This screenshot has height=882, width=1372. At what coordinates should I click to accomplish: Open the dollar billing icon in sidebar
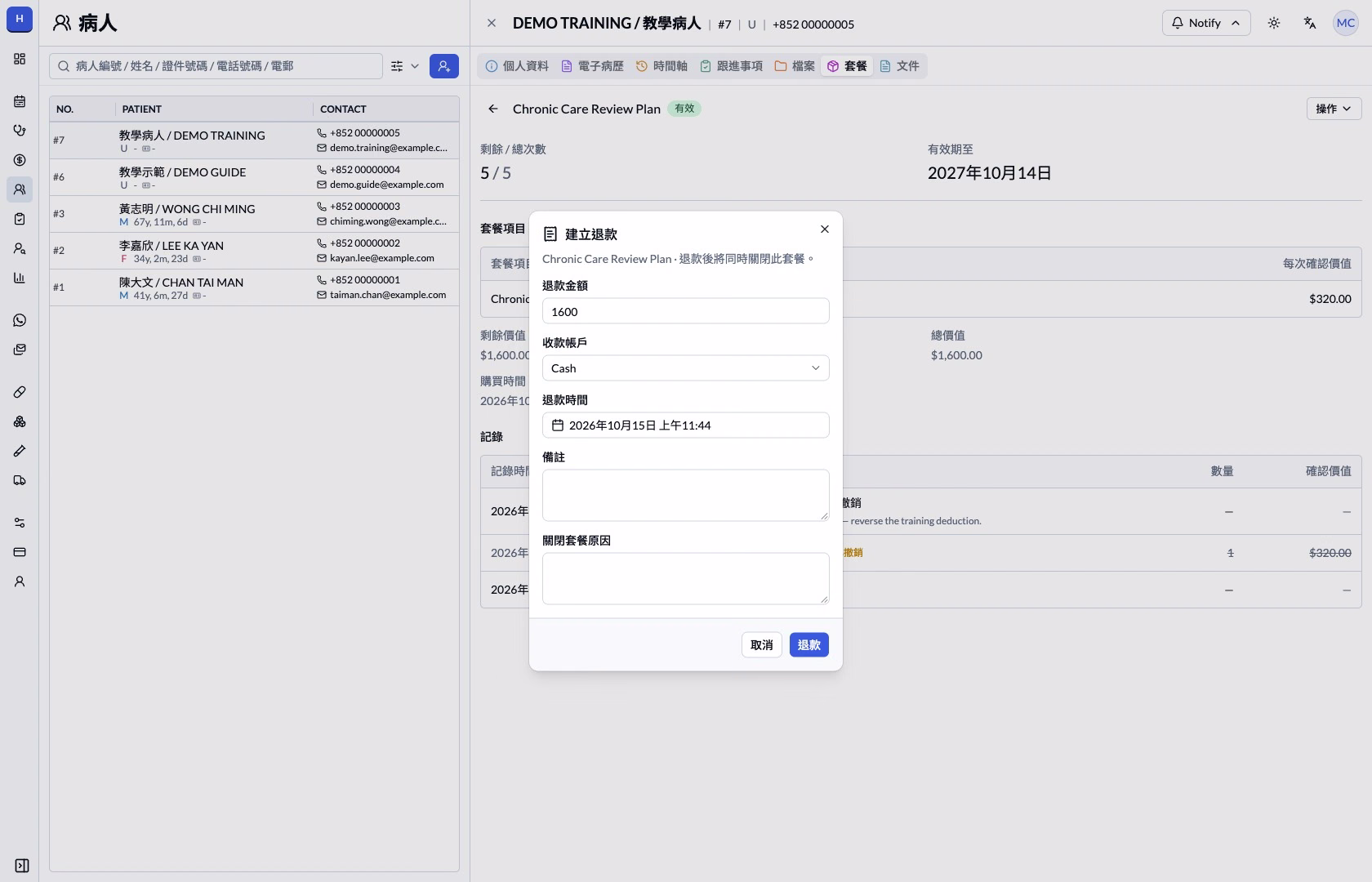[20, 160]
